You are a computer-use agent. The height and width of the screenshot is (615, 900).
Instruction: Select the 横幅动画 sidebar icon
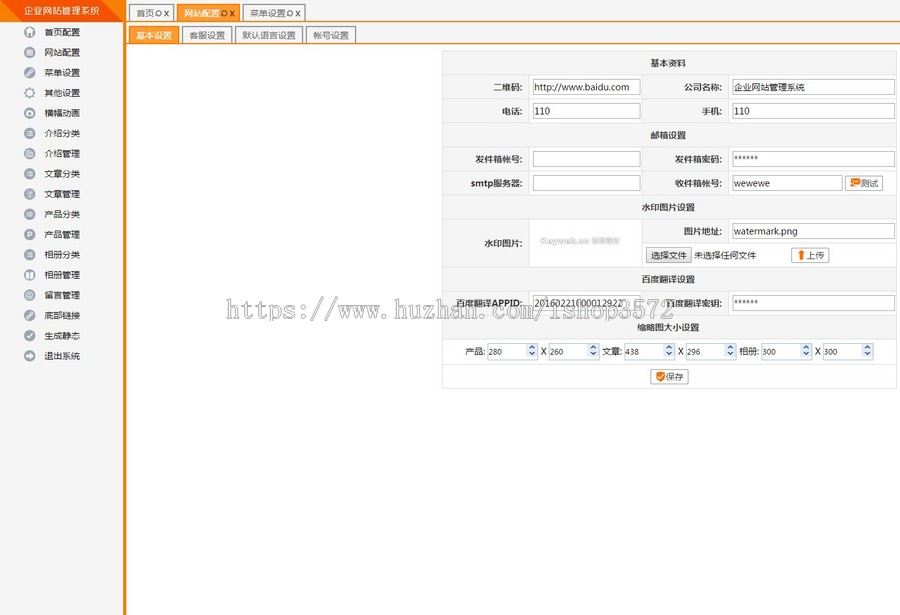pyautogui.click(x=30, y=113)
